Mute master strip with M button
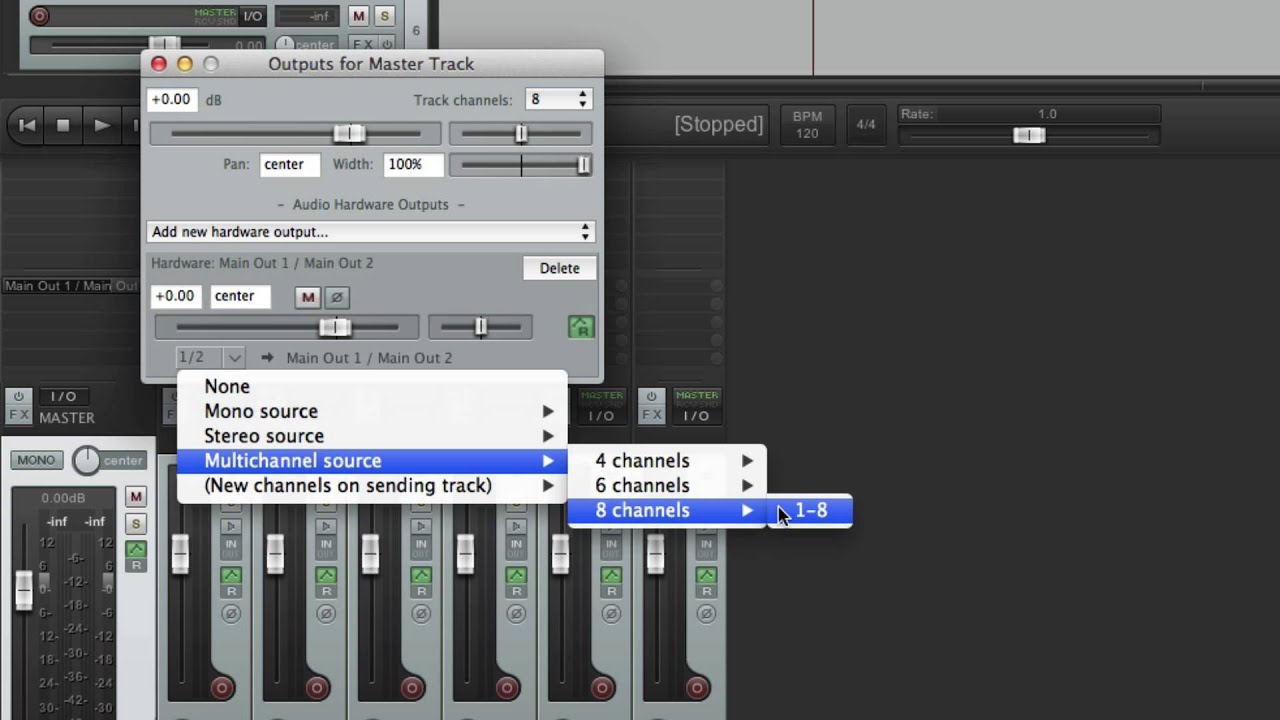 (x=136, y=497)
